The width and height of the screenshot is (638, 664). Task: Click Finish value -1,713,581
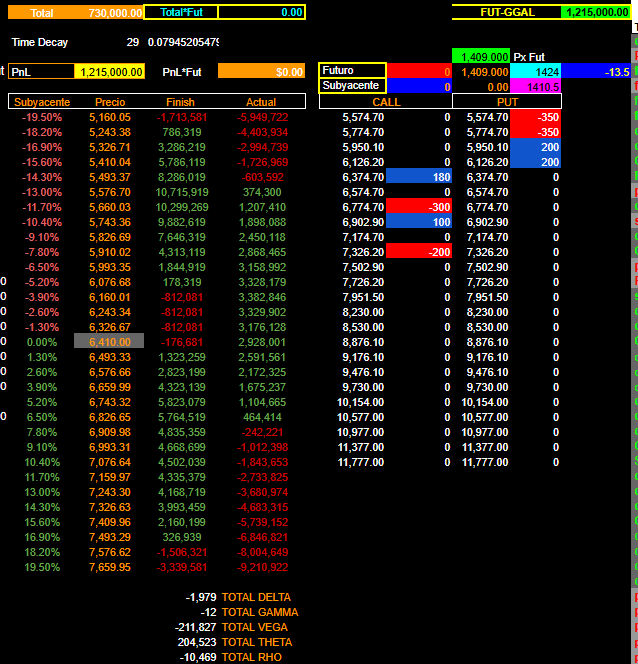click(x=182, y=117)
